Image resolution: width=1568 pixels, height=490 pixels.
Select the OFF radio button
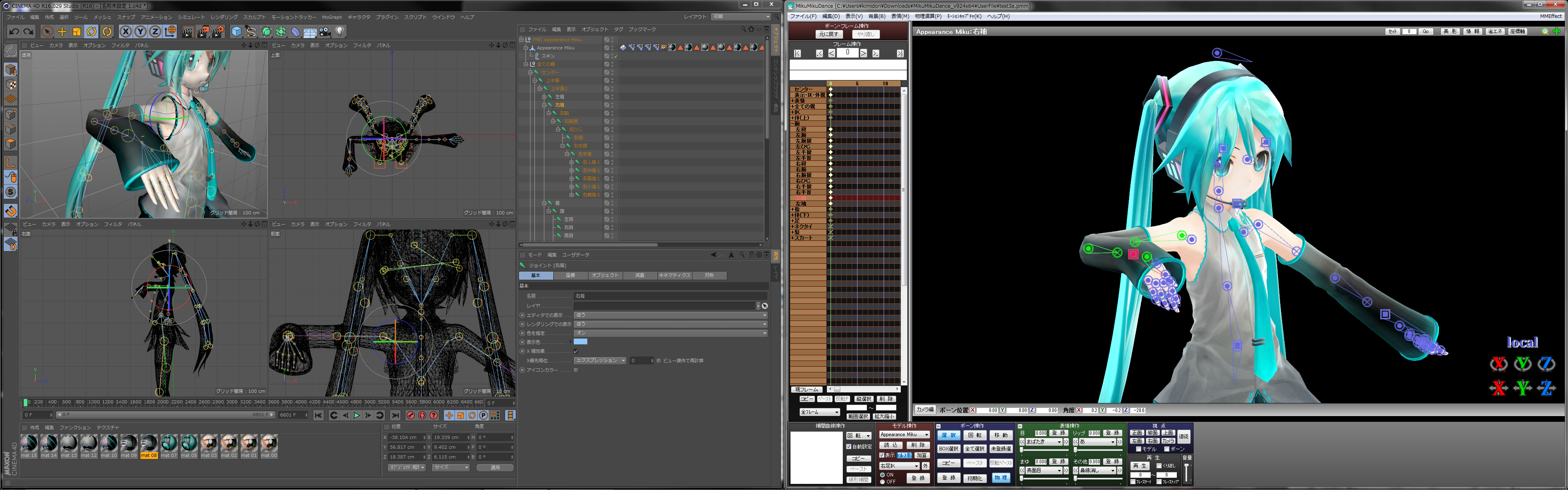tap(882, 481)
